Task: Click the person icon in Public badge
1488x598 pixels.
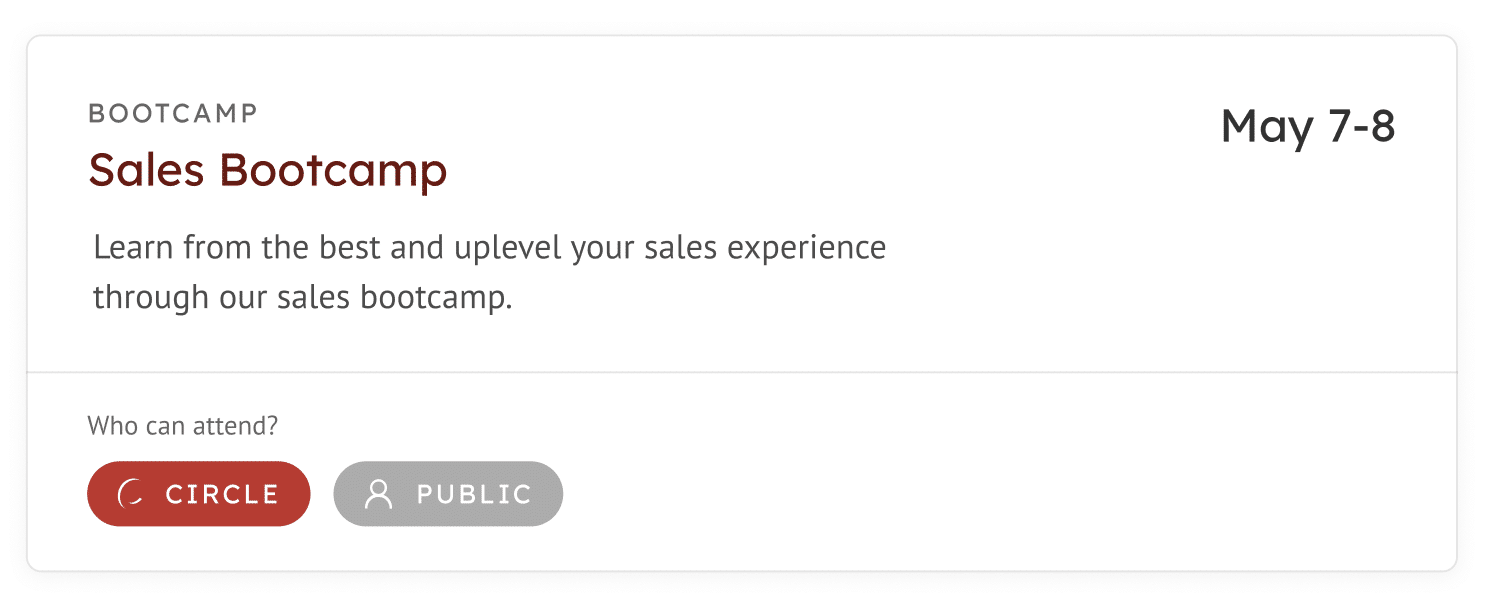Action: (378, 494)
